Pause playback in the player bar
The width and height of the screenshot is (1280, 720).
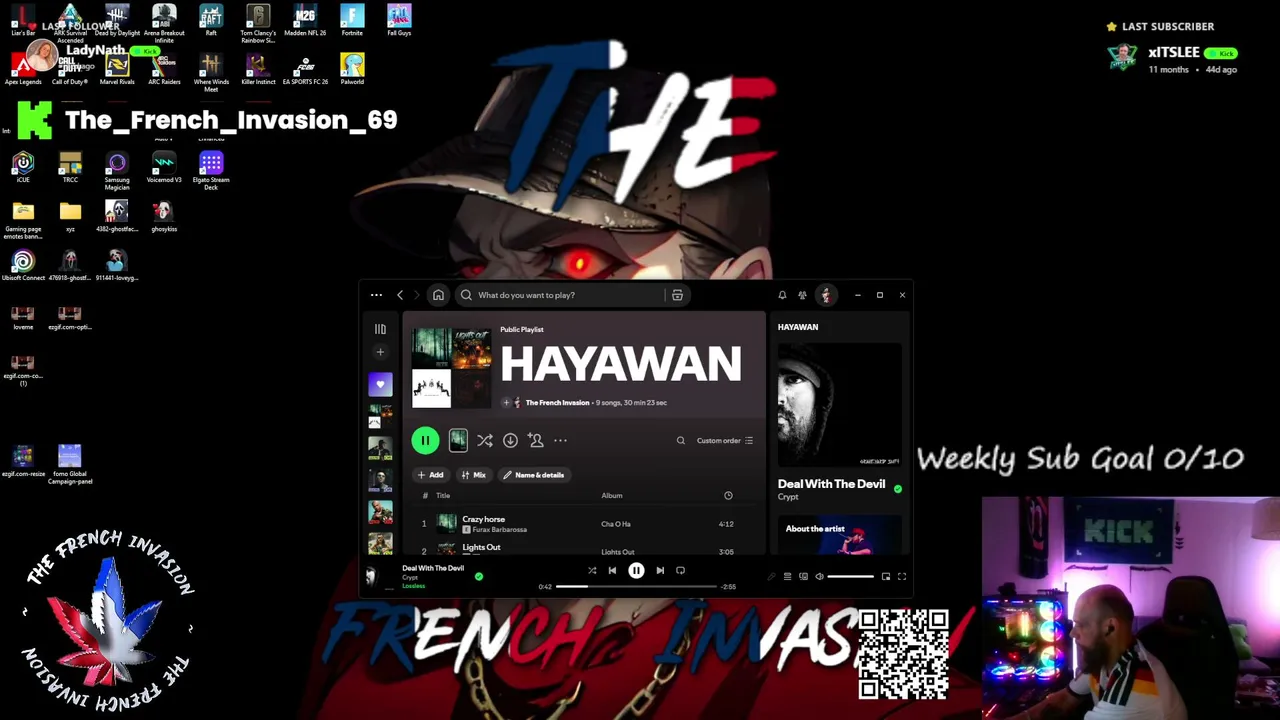click(636, 570)
